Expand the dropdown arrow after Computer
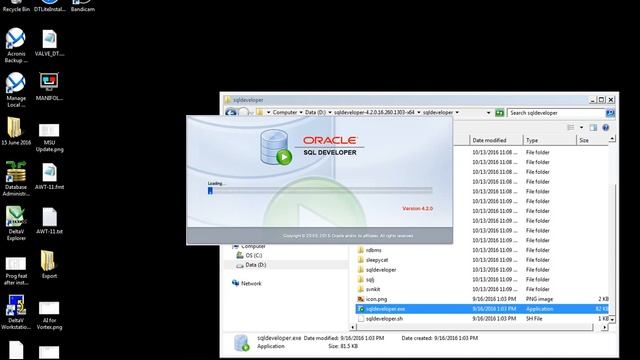This screenshot has height=360, width=640. tap(301, 112)
